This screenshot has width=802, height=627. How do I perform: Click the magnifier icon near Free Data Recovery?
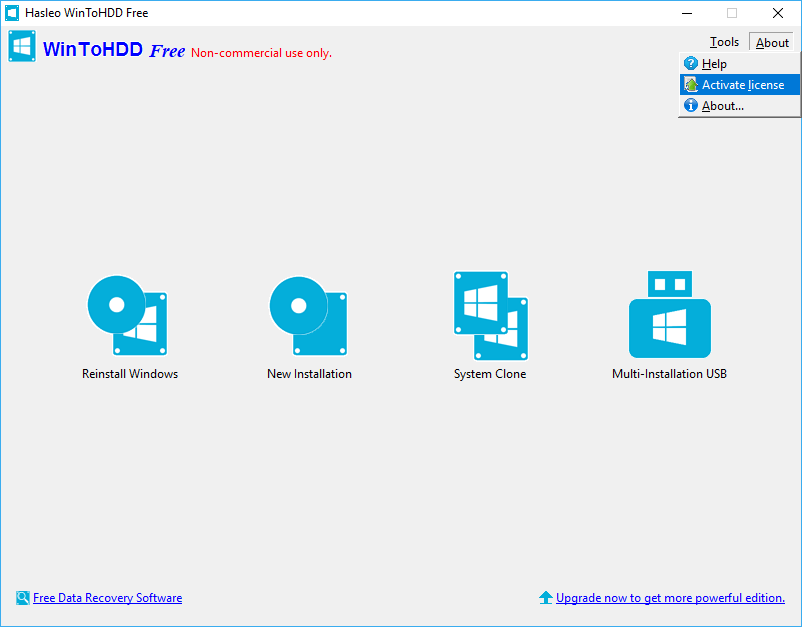click(x=23, y=597)
